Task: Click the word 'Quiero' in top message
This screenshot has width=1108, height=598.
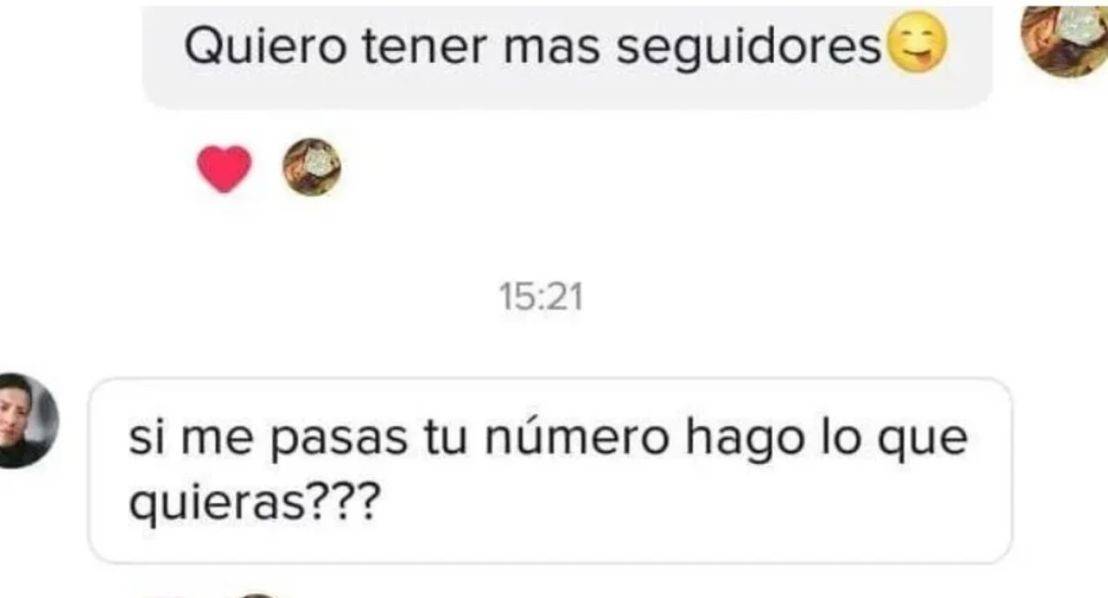Action: pyautogui.click(x=265, y=47)
